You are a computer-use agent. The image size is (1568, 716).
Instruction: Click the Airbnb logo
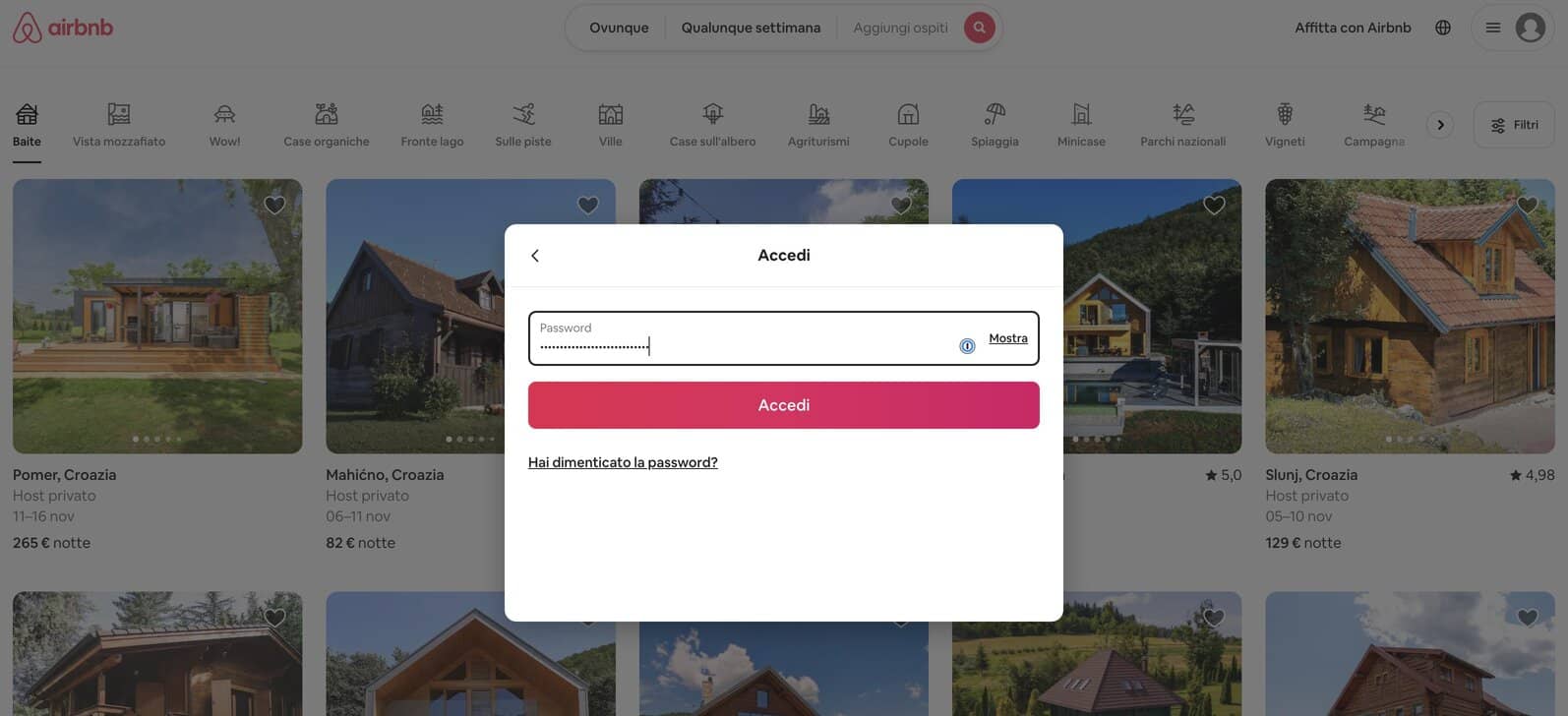click(63, 28)
